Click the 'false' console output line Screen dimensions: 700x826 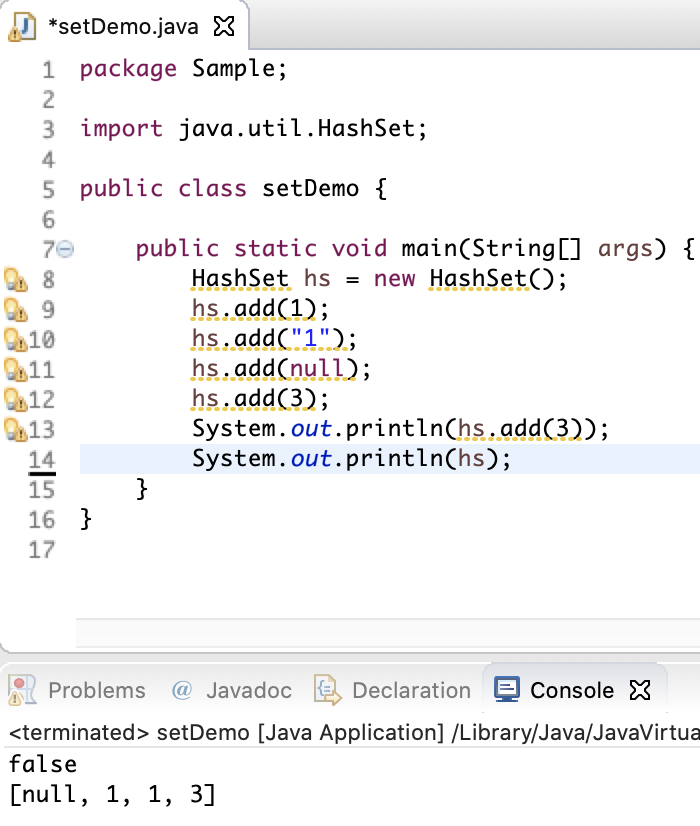click(x=43, y=764)
